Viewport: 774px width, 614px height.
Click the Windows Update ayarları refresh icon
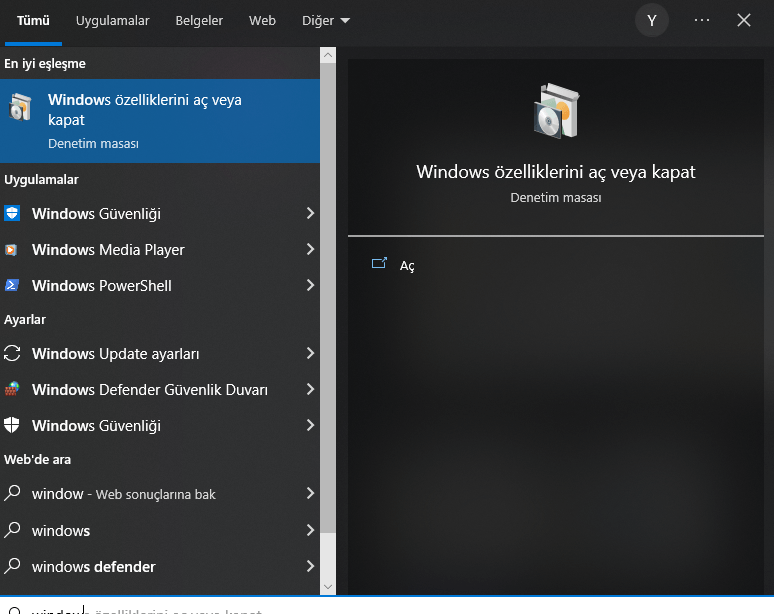12,353
